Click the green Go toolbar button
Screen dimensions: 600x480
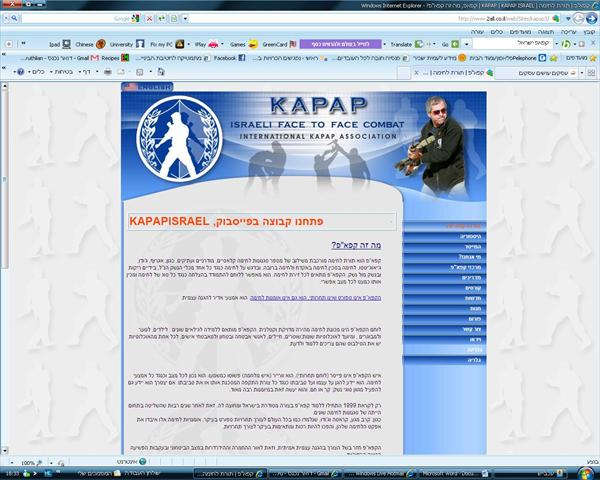(451, 44)
